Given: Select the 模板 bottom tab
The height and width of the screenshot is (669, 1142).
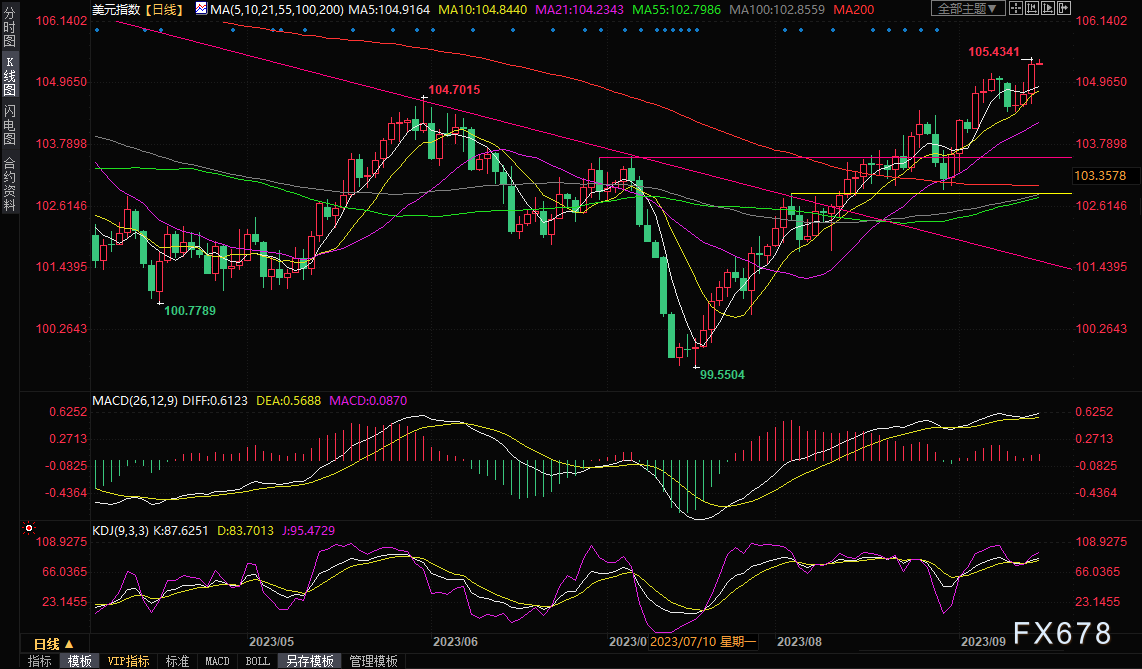Looking at the screenshot, I should point(79,661).
